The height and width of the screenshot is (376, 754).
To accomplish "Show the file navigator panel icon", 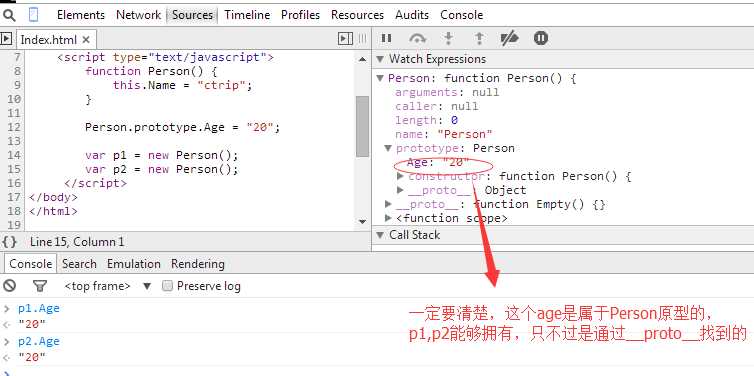I will (6, 39).
